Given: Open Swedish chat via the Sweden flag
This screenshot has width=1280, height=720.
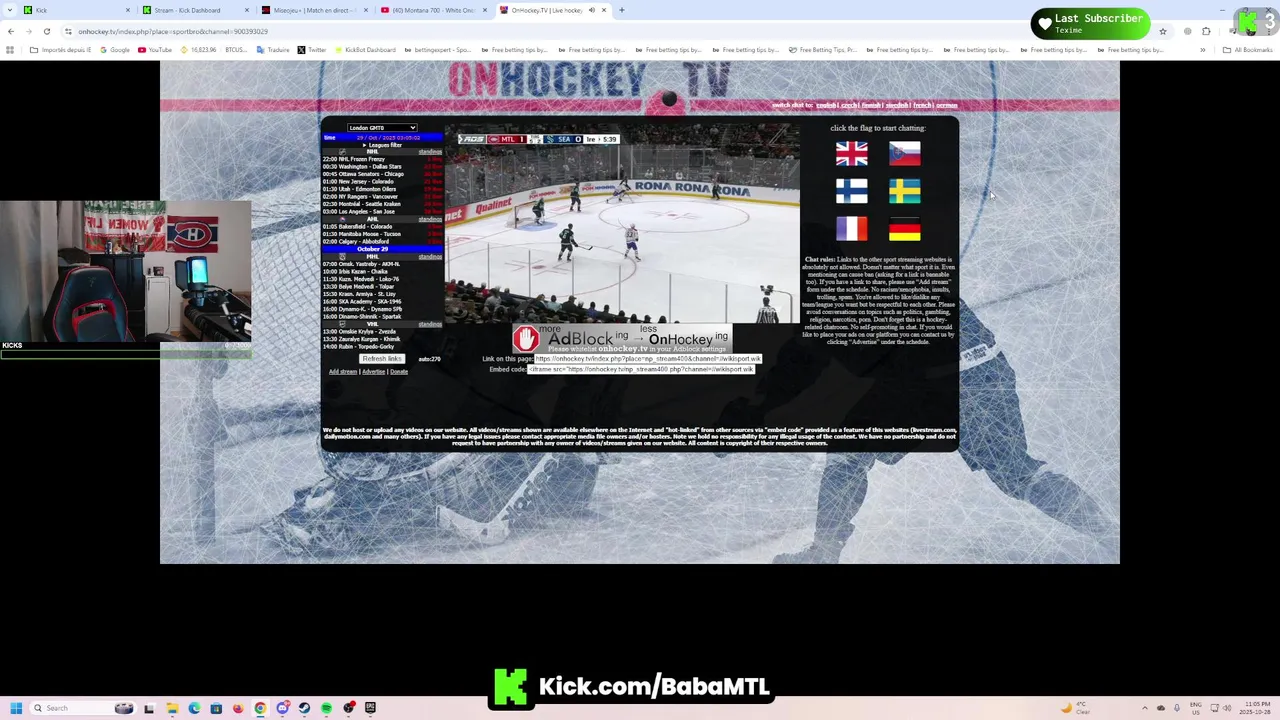Looking at the screenshot, I should pos(904,191).
